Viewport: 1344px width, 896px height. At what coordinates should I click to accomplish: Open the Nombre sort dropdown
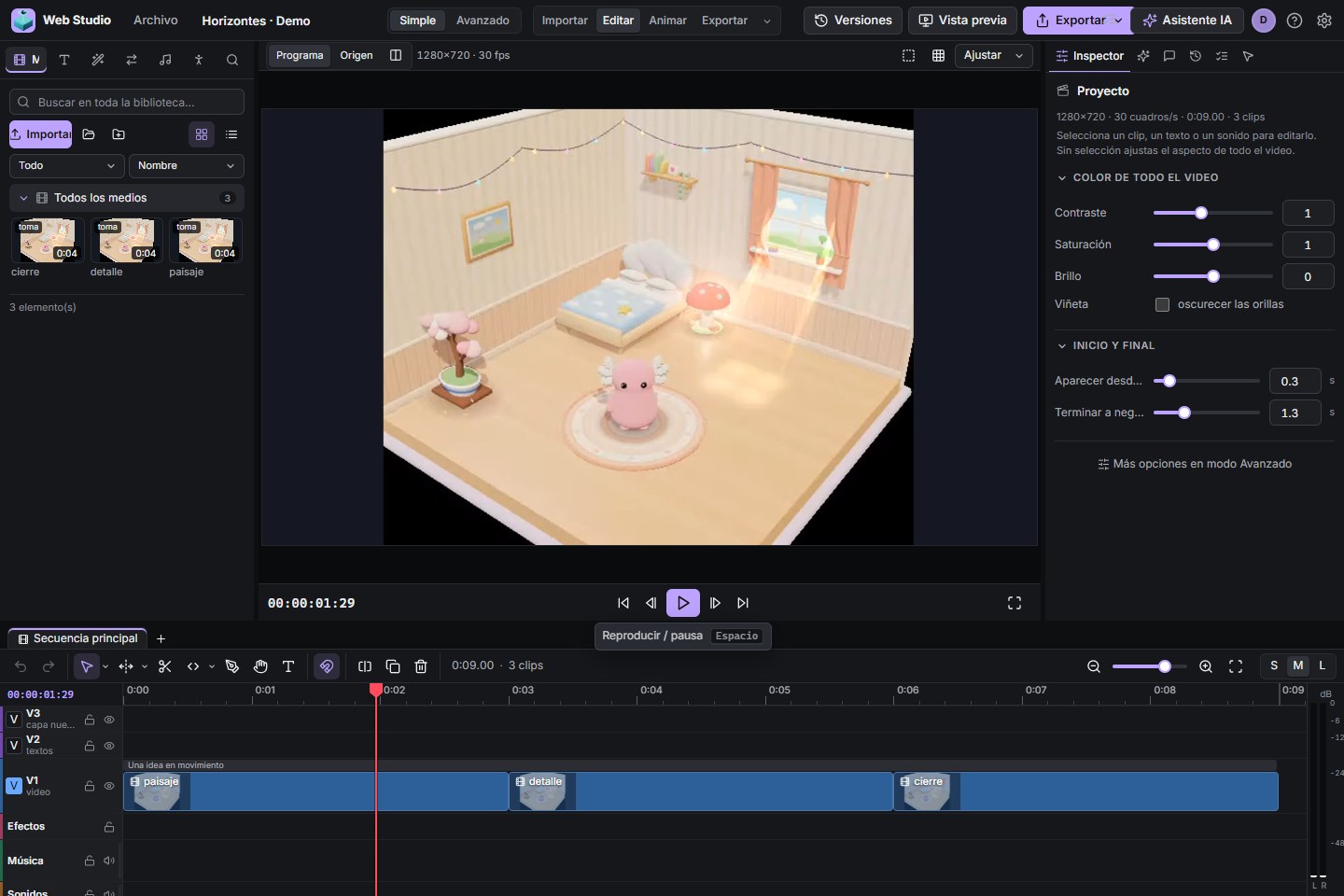point(187,166)
